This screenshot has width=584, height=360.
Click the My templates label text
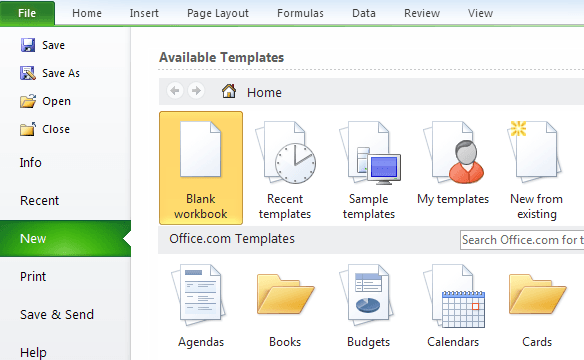click(x=453, y=200)
